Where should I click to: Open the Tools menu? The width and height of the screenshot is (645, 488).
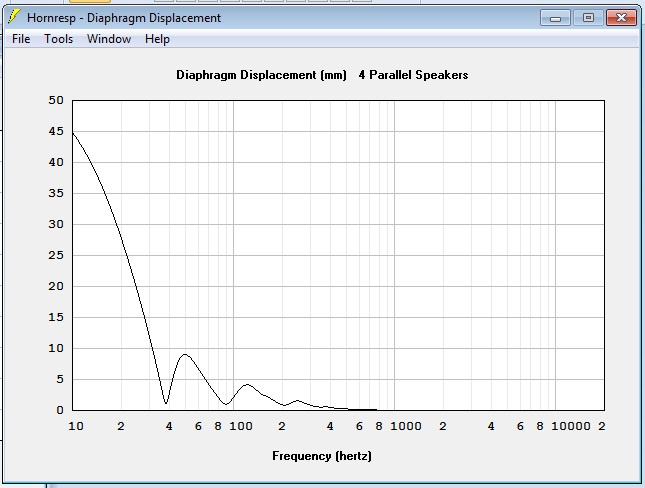58,39
